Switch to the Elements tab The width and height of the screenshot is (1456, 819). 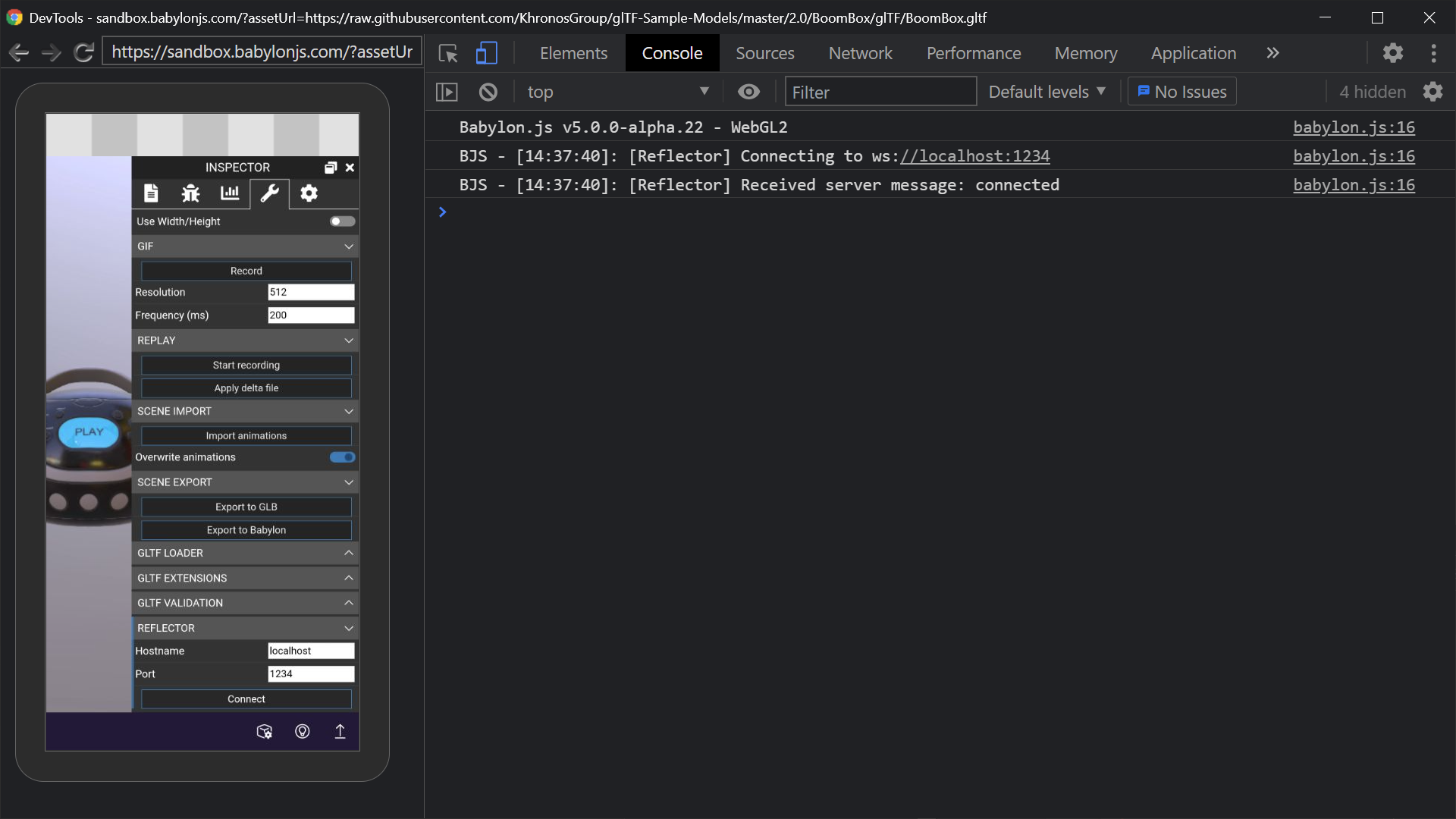(x=573, y=53)
